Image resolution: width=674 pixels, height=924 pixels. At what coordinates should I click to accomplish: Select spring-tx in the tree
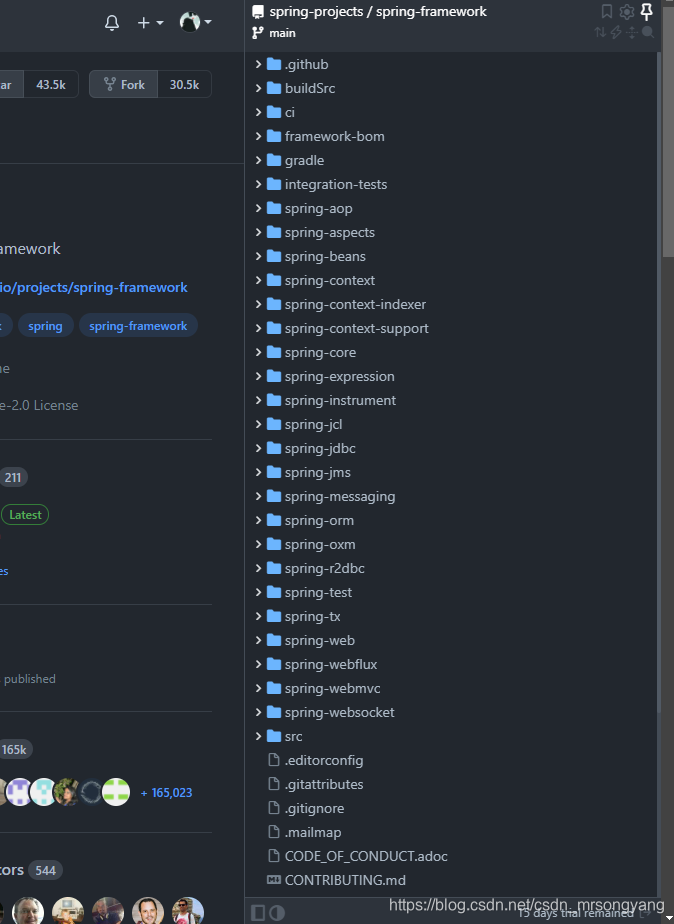pyautogui.click(x=312, y=616)
